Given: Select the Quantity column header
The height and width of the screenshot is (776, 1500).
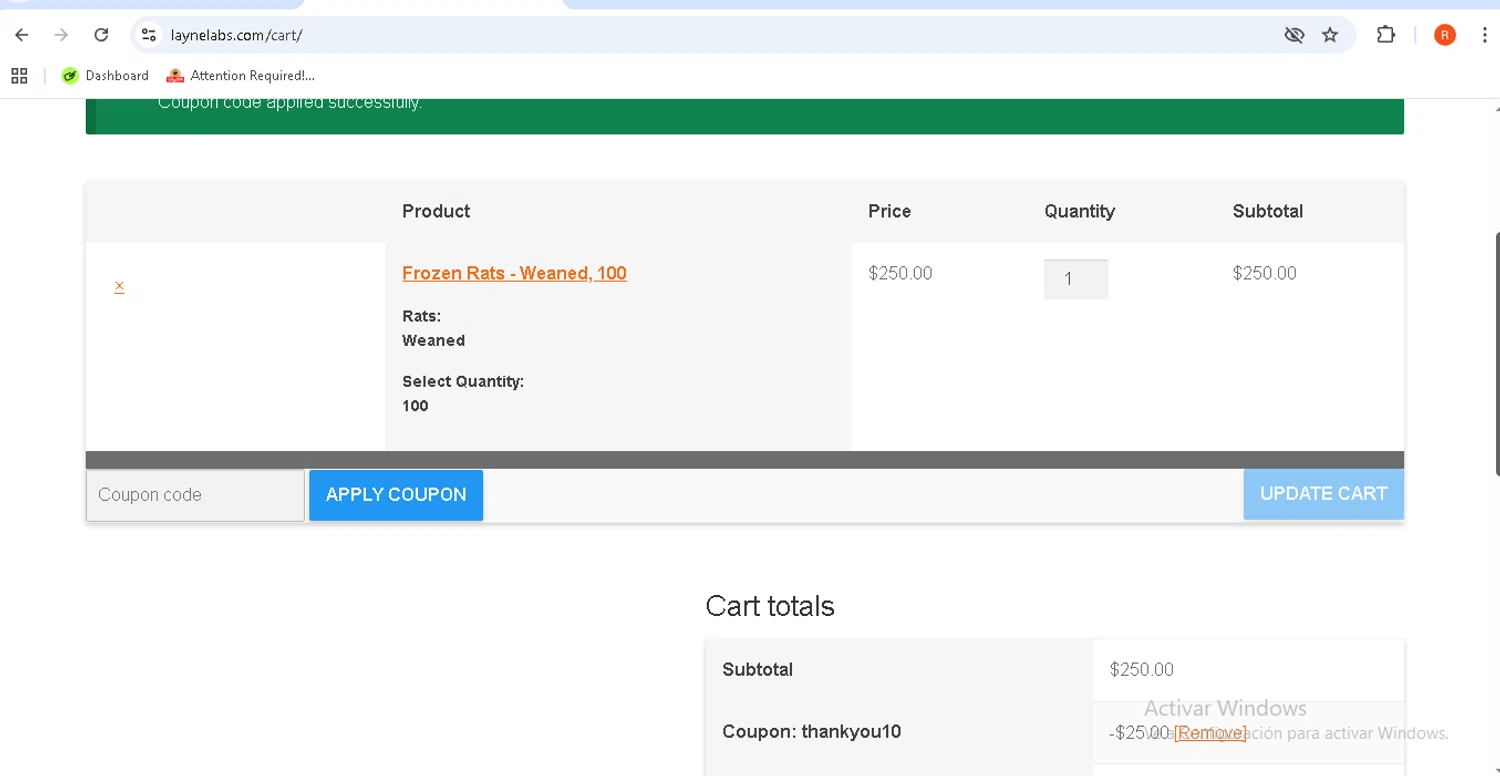Looking at the screenshot, I should point(1079,211).
